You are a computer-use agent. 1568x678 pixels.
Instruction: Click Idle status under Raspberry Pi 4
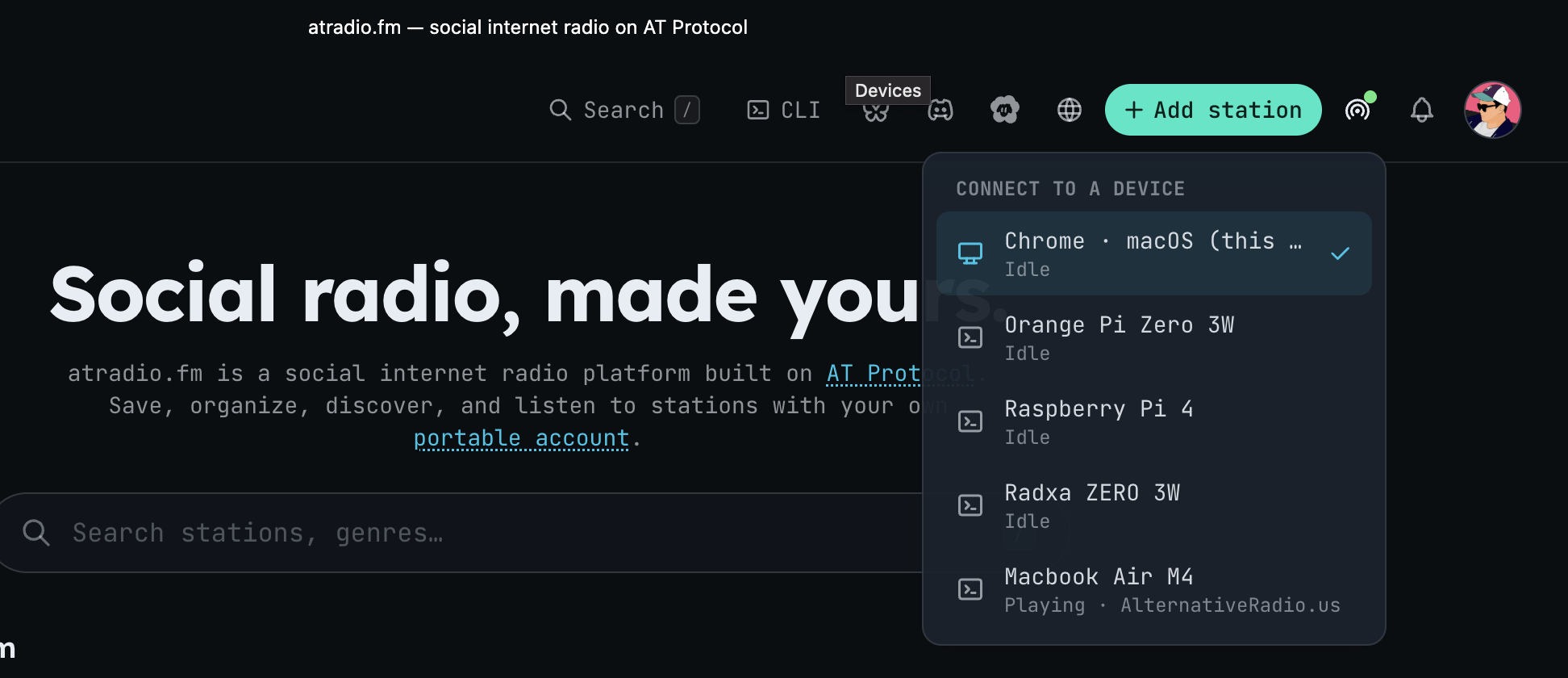click(x=1027, y=437)
